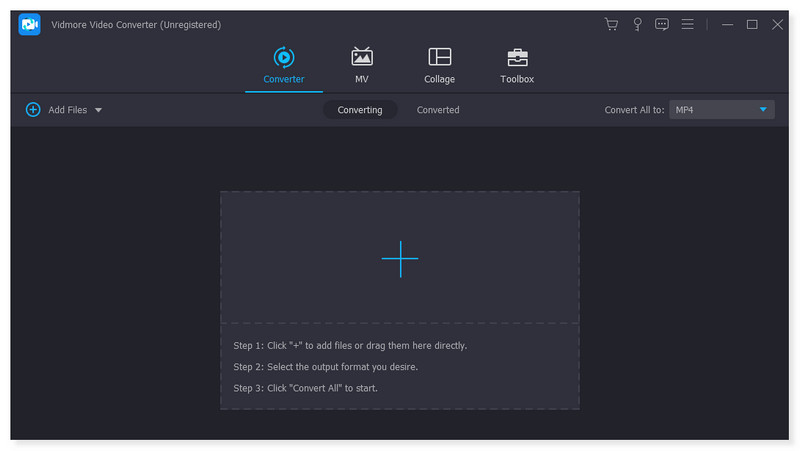Open the hamburger menu icon
Screen dimensions: 800x451
tap(688, 24)
